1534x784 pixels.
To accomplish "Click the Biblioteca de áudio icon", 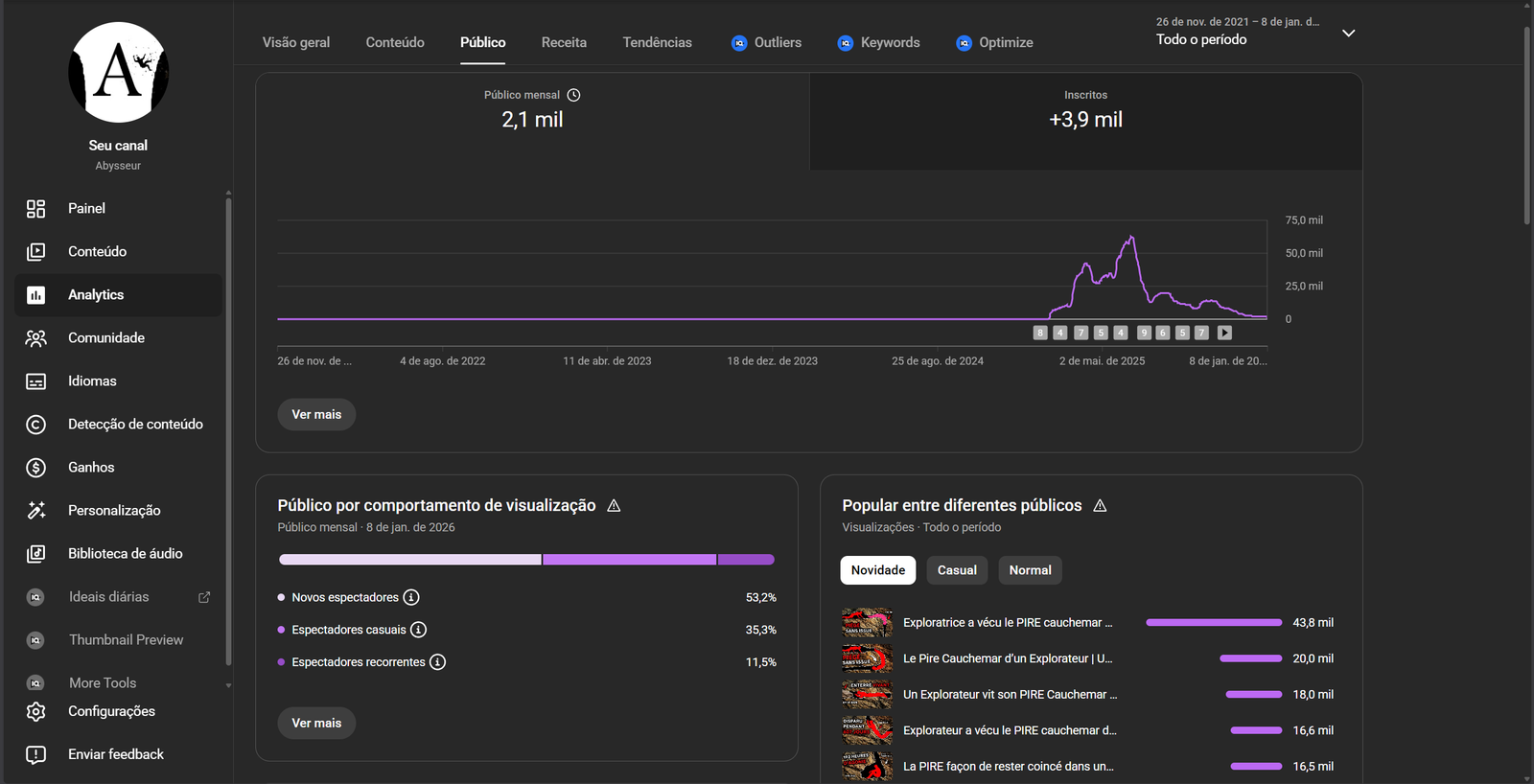I will pyautogui.click(x=36, y=554).
